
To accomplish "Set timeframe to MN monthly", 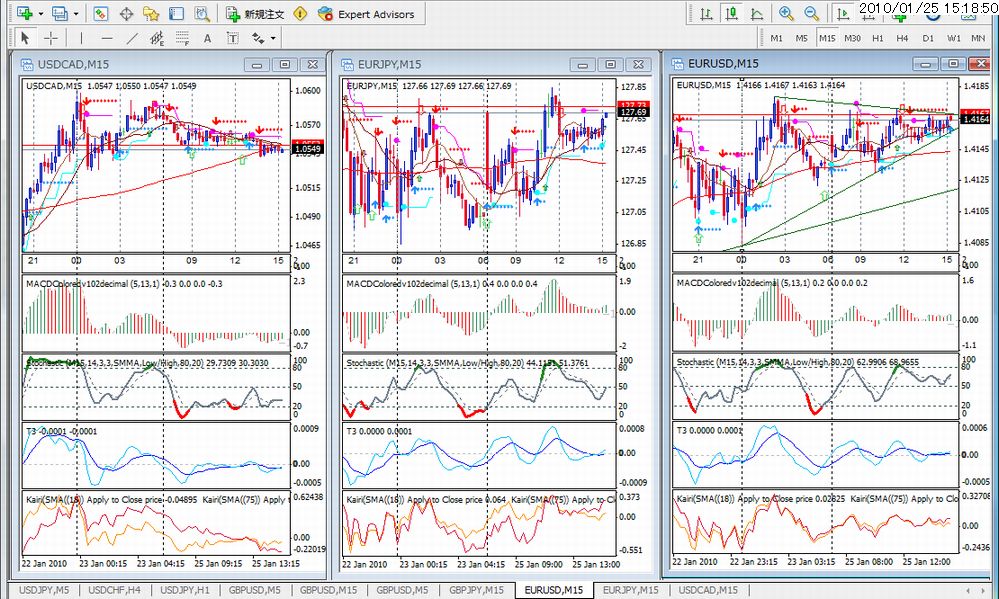I will 978,38.
